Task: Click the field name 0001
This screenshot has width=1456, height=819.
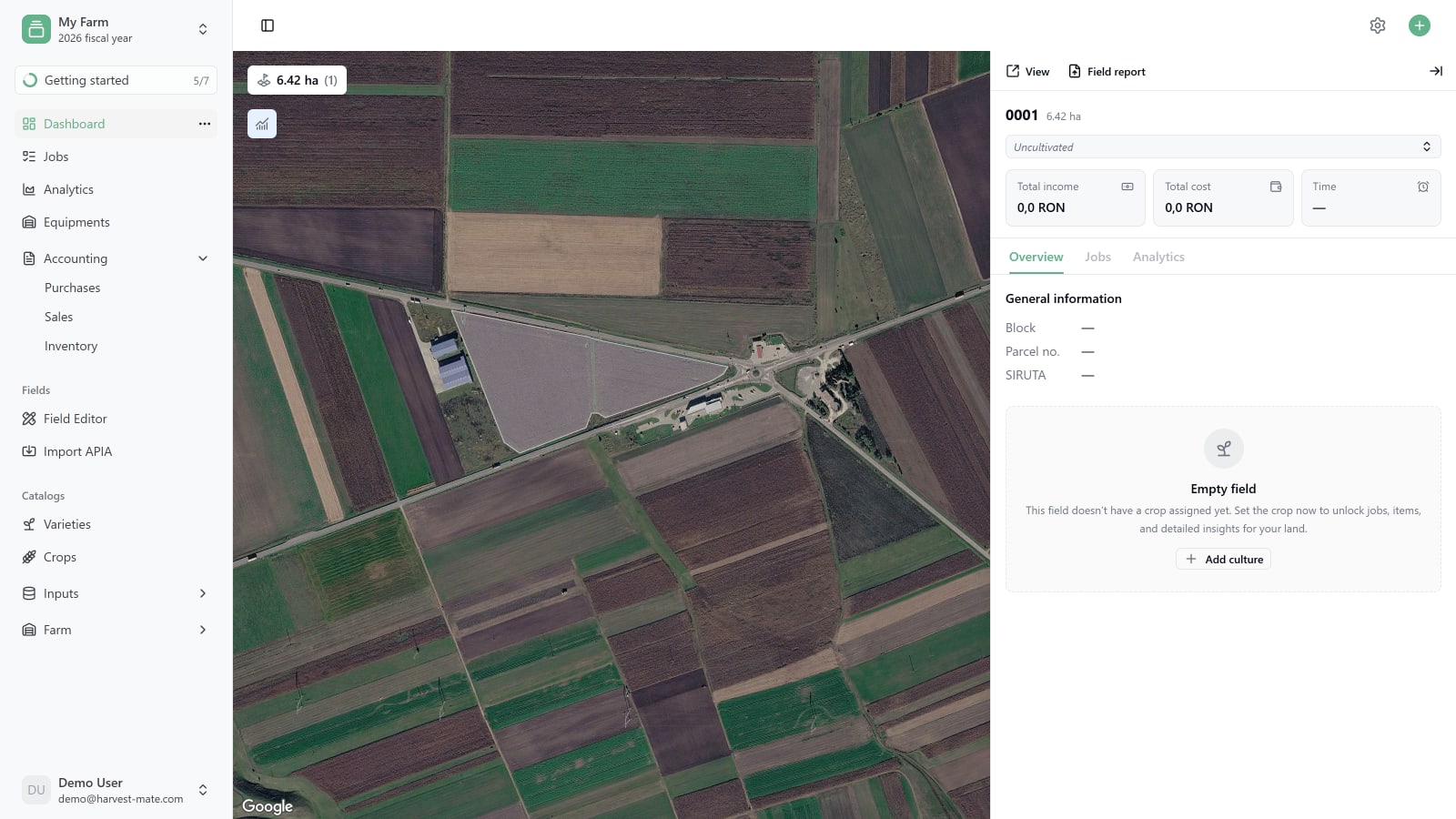Action: [x=1022, y=115]
